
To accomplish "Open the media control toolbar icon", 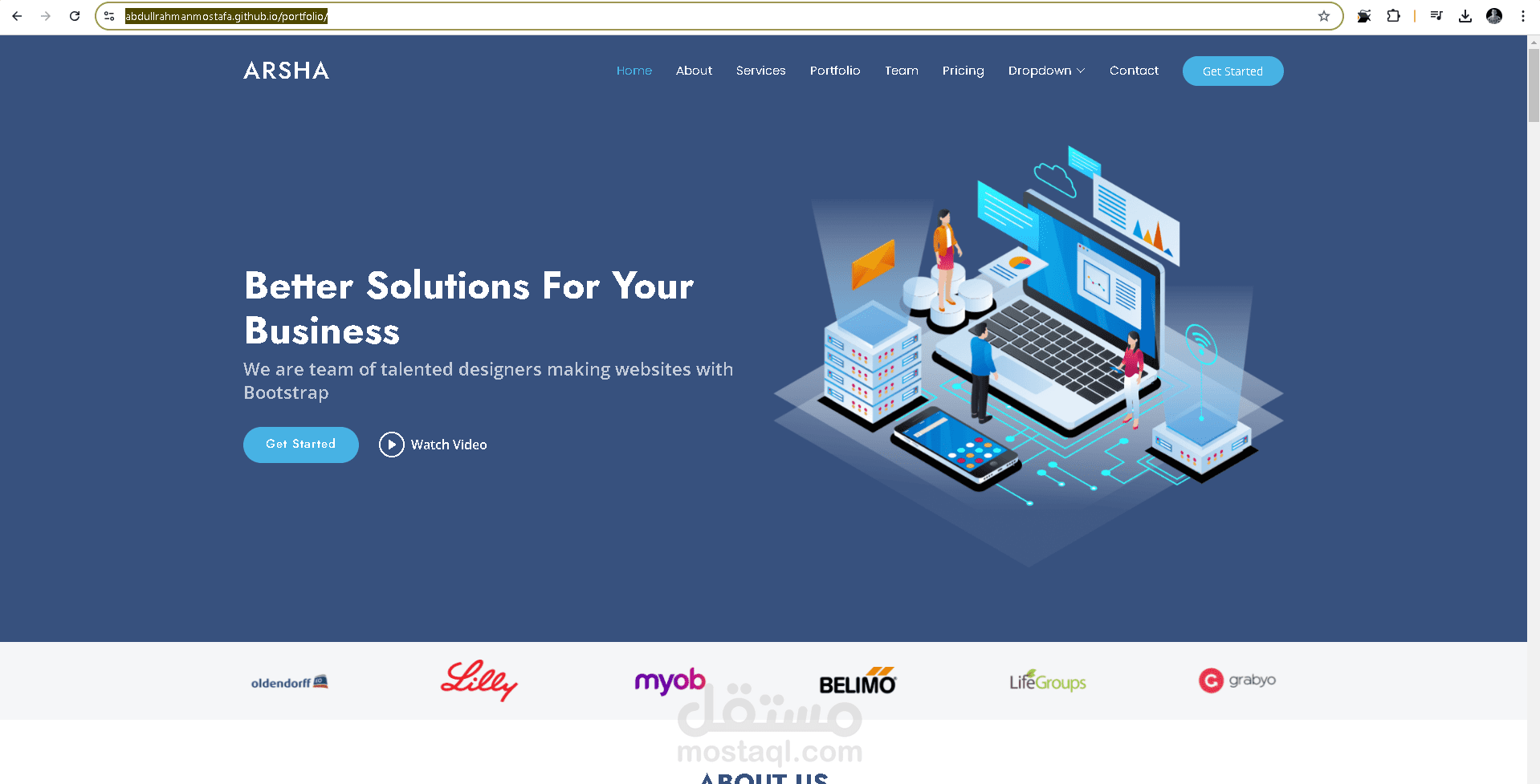I will tap(1436, 16).
